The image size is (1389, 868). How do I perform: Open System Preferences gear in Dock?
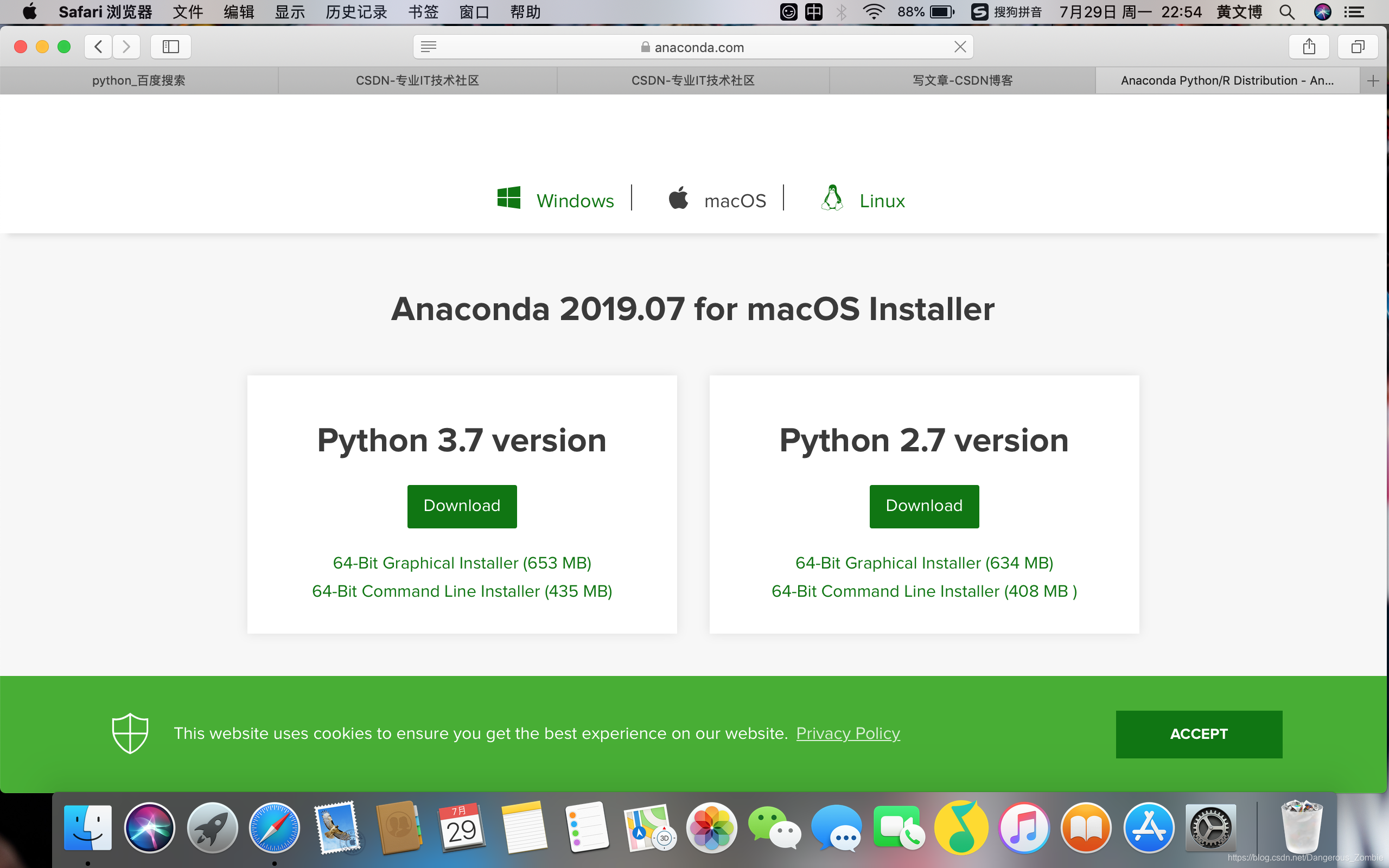[1210, 827]
